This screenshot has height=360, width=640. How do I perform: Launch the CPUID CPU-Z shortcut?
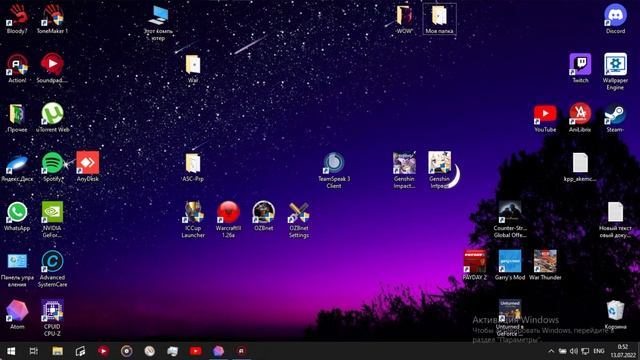pyautogui.click(x=52, y=318)
